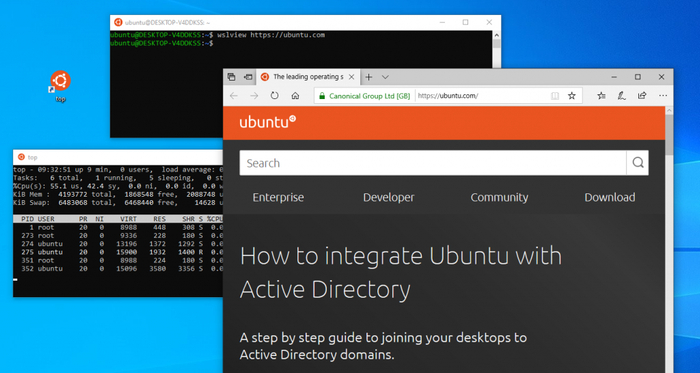Click the RES column header in top
The image size is (700, 373).
(160, 219)
